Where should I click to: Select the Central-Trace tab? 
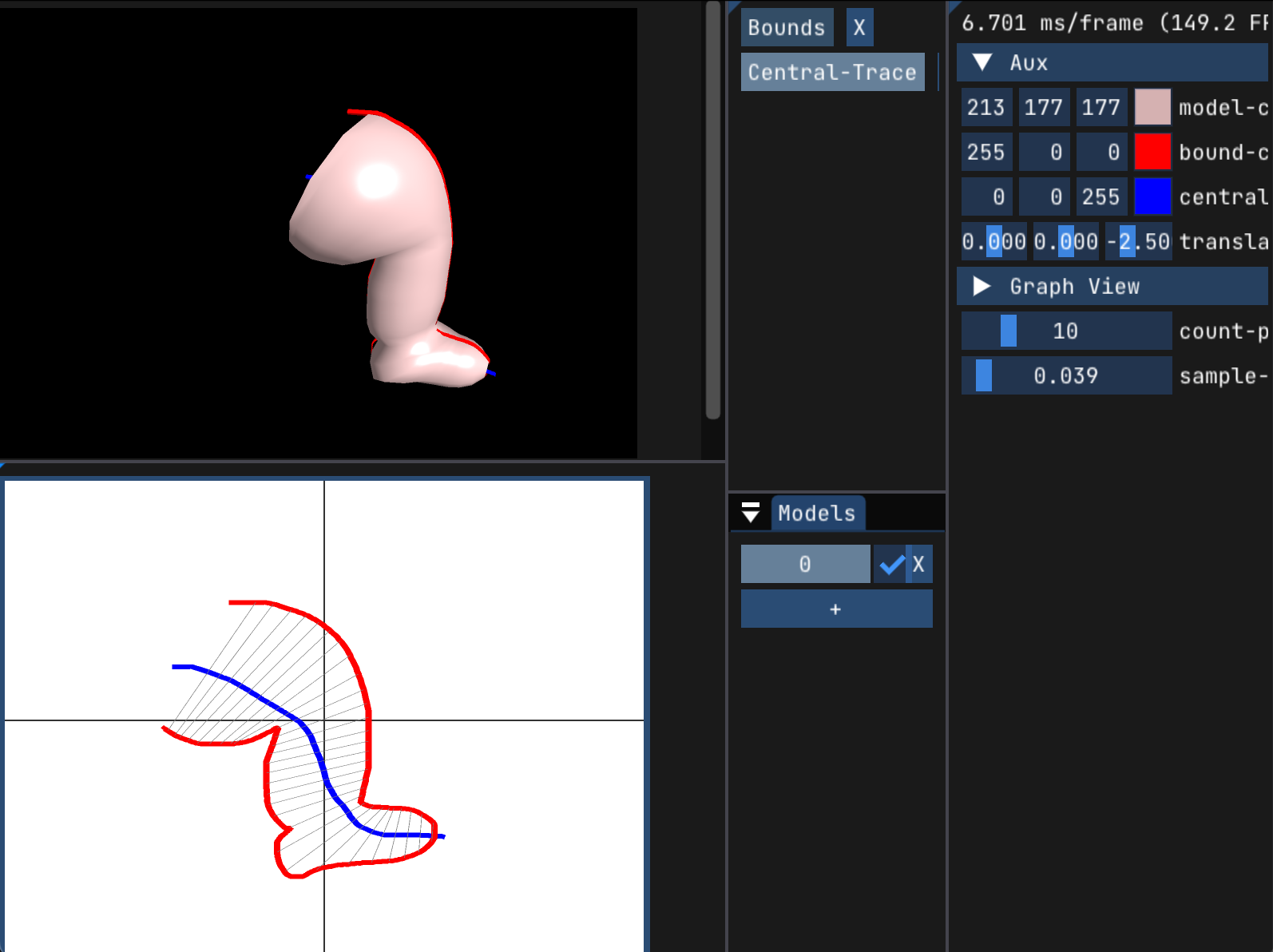832,72
